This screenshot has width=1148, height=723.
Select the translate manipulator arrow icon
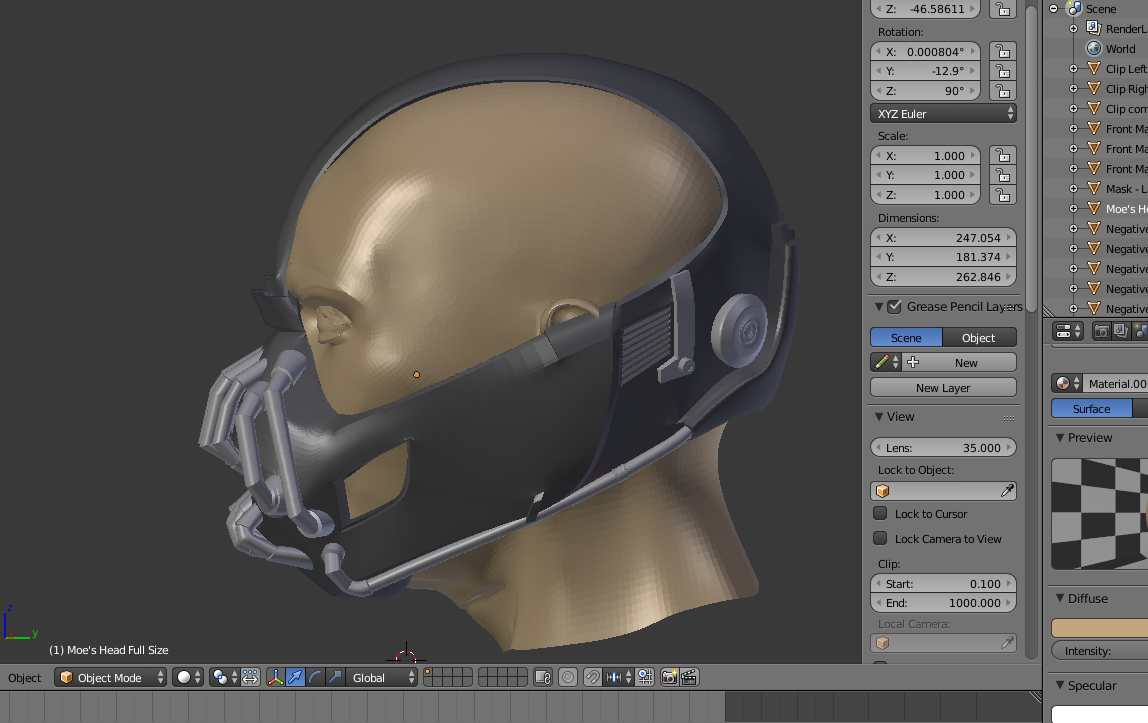(295, 678)
